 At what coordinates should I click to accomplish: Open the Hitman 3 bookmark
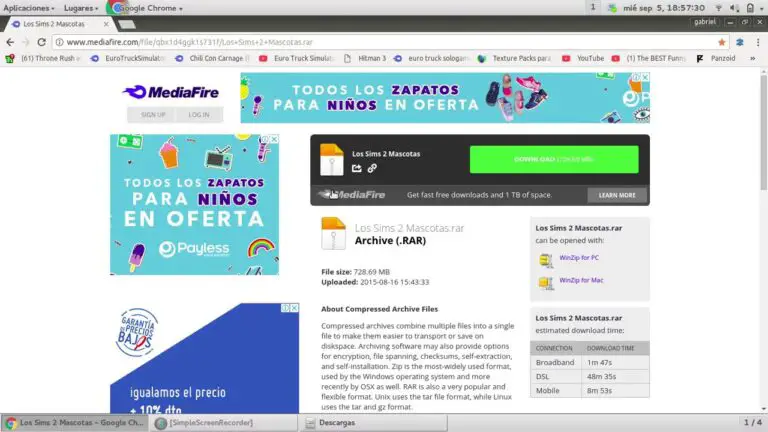(365, 58)
